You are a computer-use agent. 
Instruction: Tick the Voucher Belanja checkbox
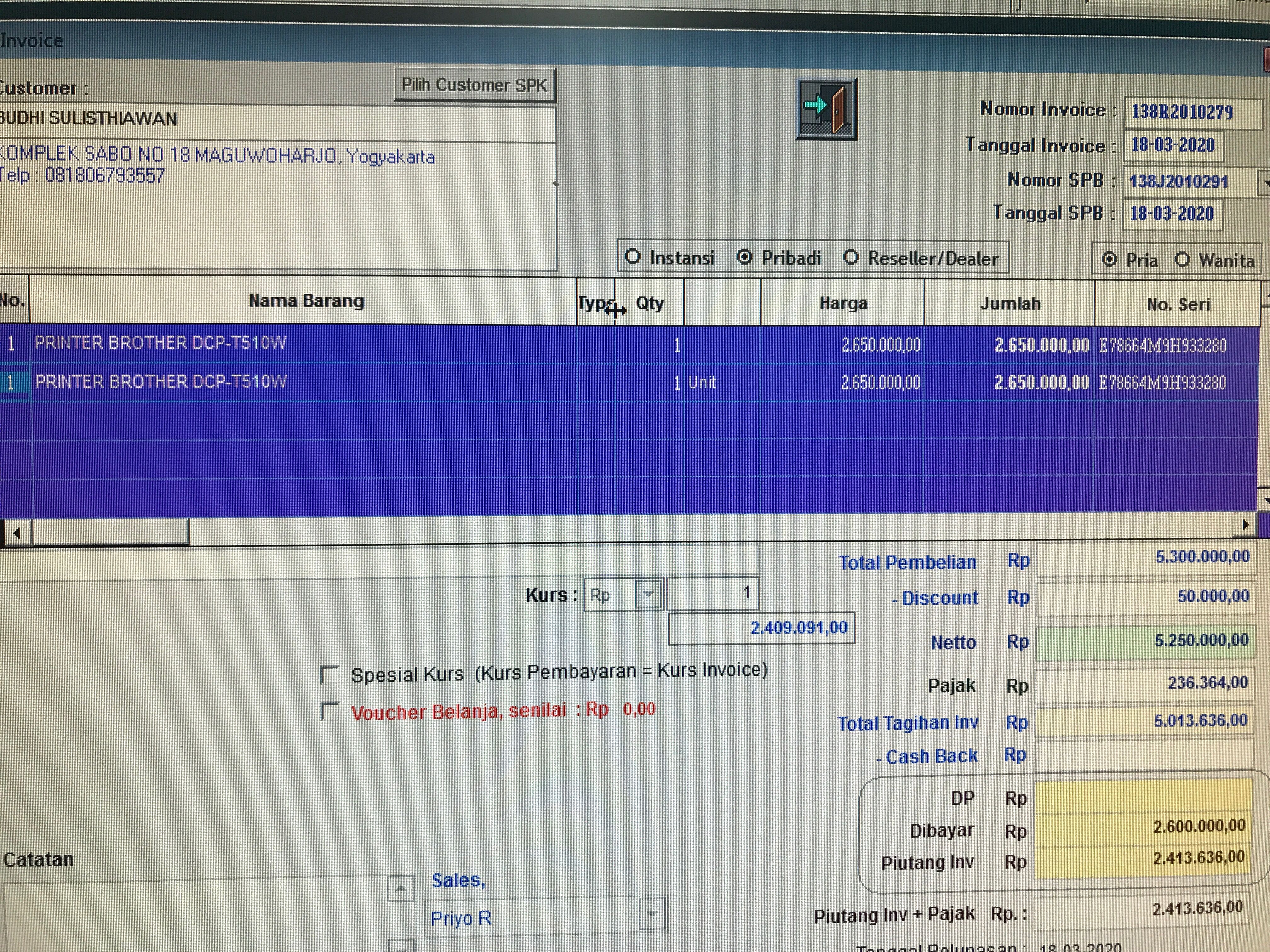point(329,711)
